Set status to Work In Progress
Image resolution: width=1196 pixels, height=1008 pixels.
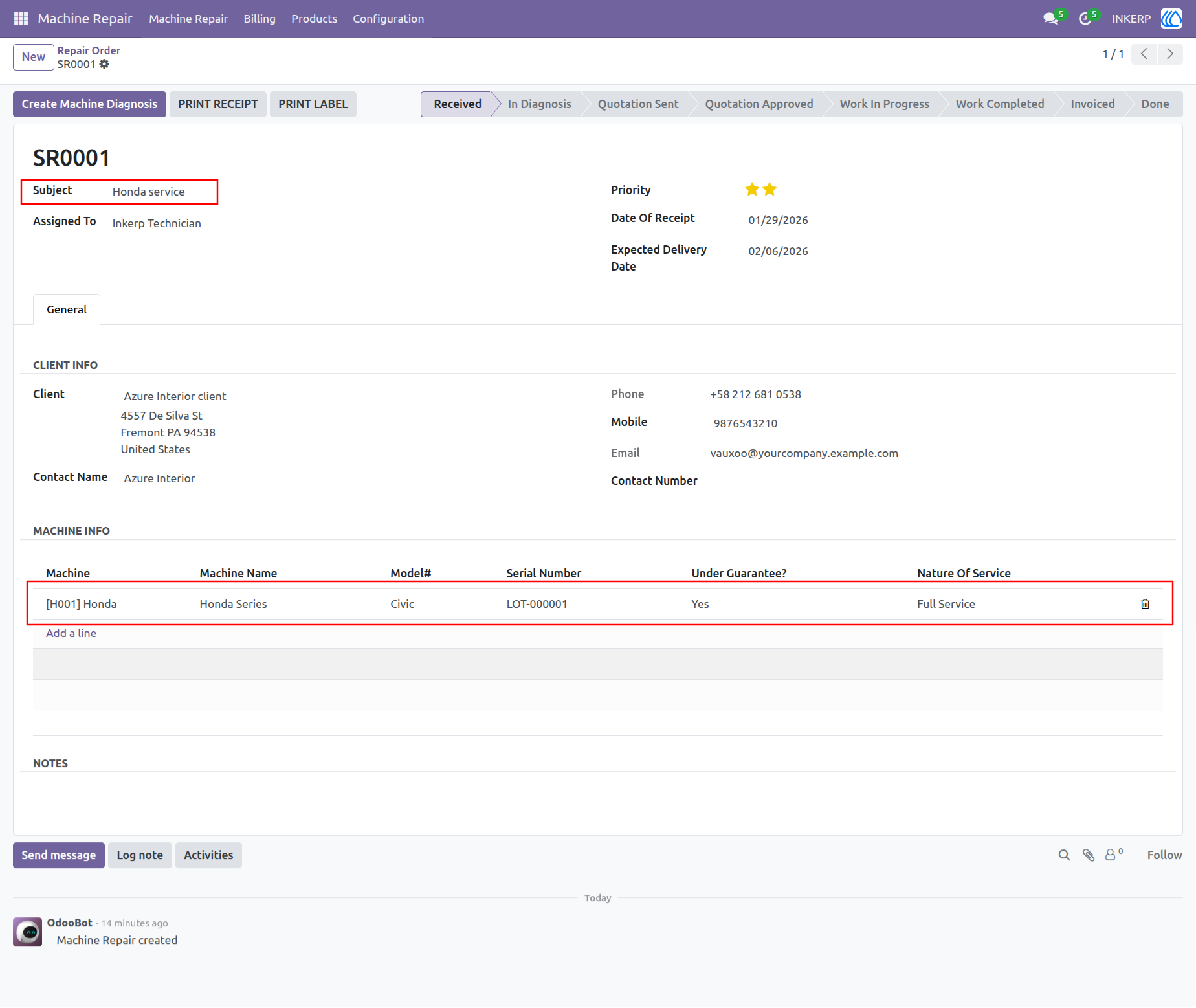pos(884,104)
